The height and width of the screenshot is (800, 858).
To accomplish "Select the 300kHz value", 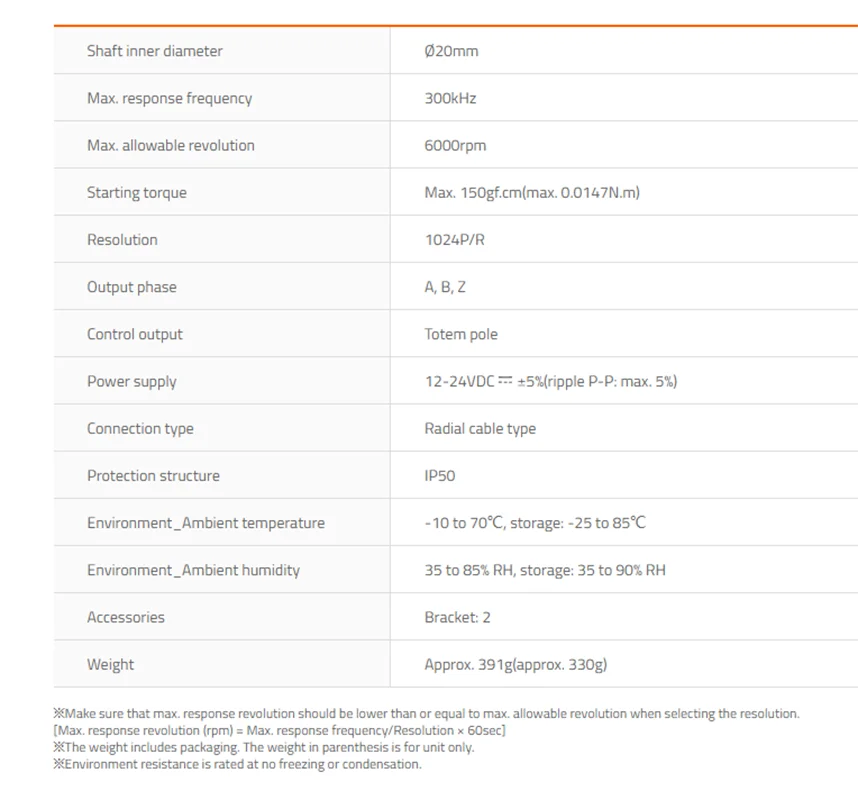I will tap(450, 98).
